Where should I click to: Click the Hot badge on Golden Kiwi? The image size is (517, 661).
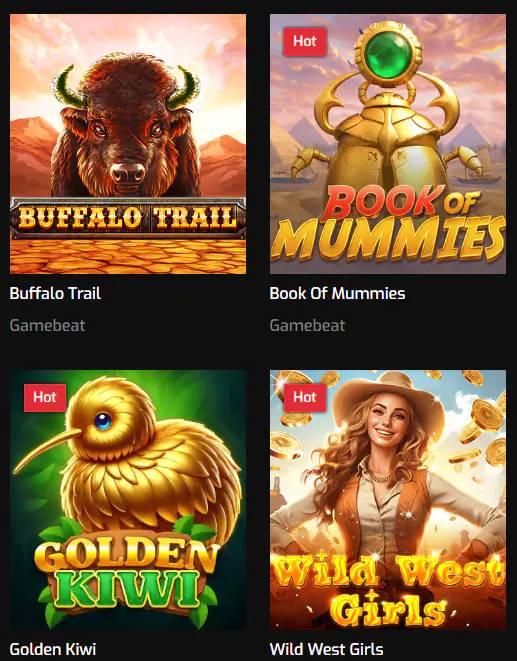[45, 398]
